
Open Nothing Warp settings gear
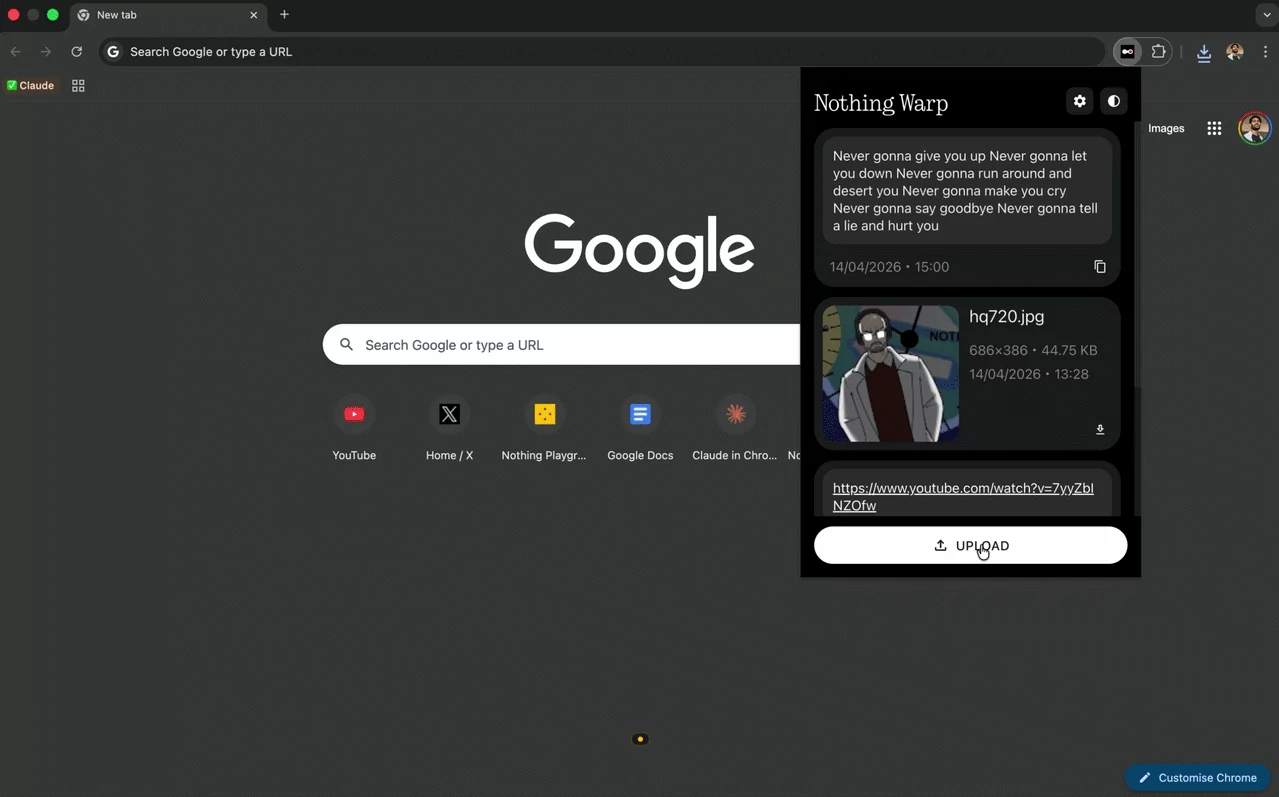[1079, 101]
